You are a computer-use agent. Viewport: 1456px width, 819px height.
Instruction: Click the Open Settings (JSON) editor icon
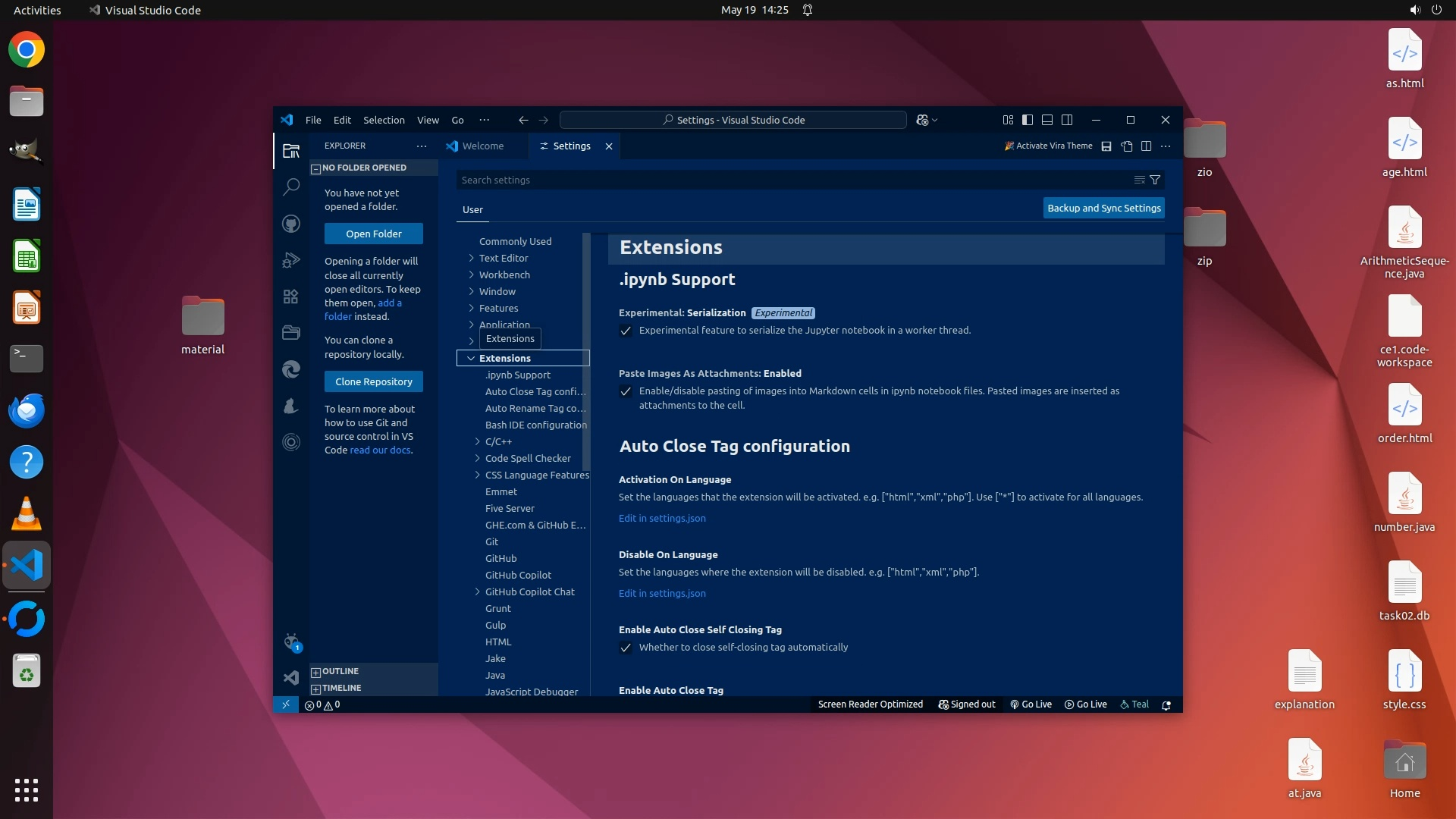[1127, 146]
